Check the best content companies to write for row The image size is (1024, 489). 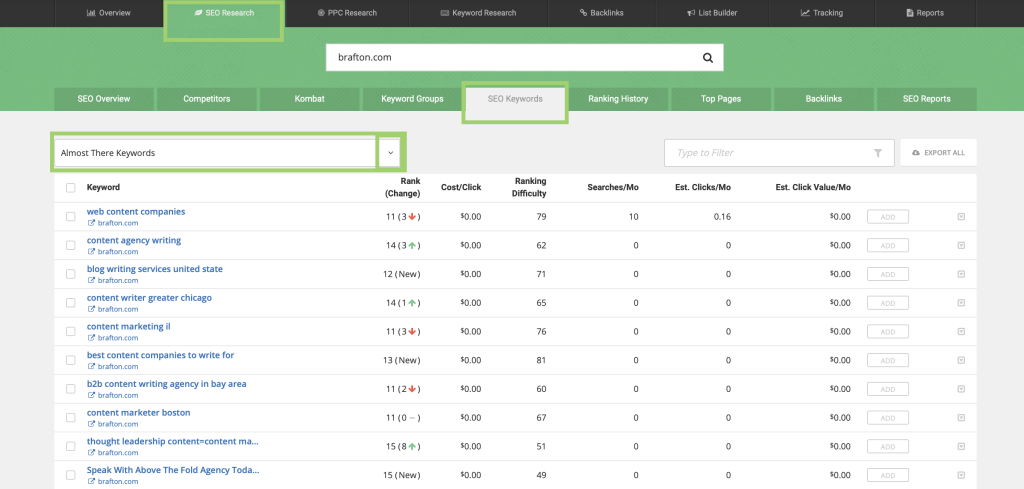coord(71,360)
